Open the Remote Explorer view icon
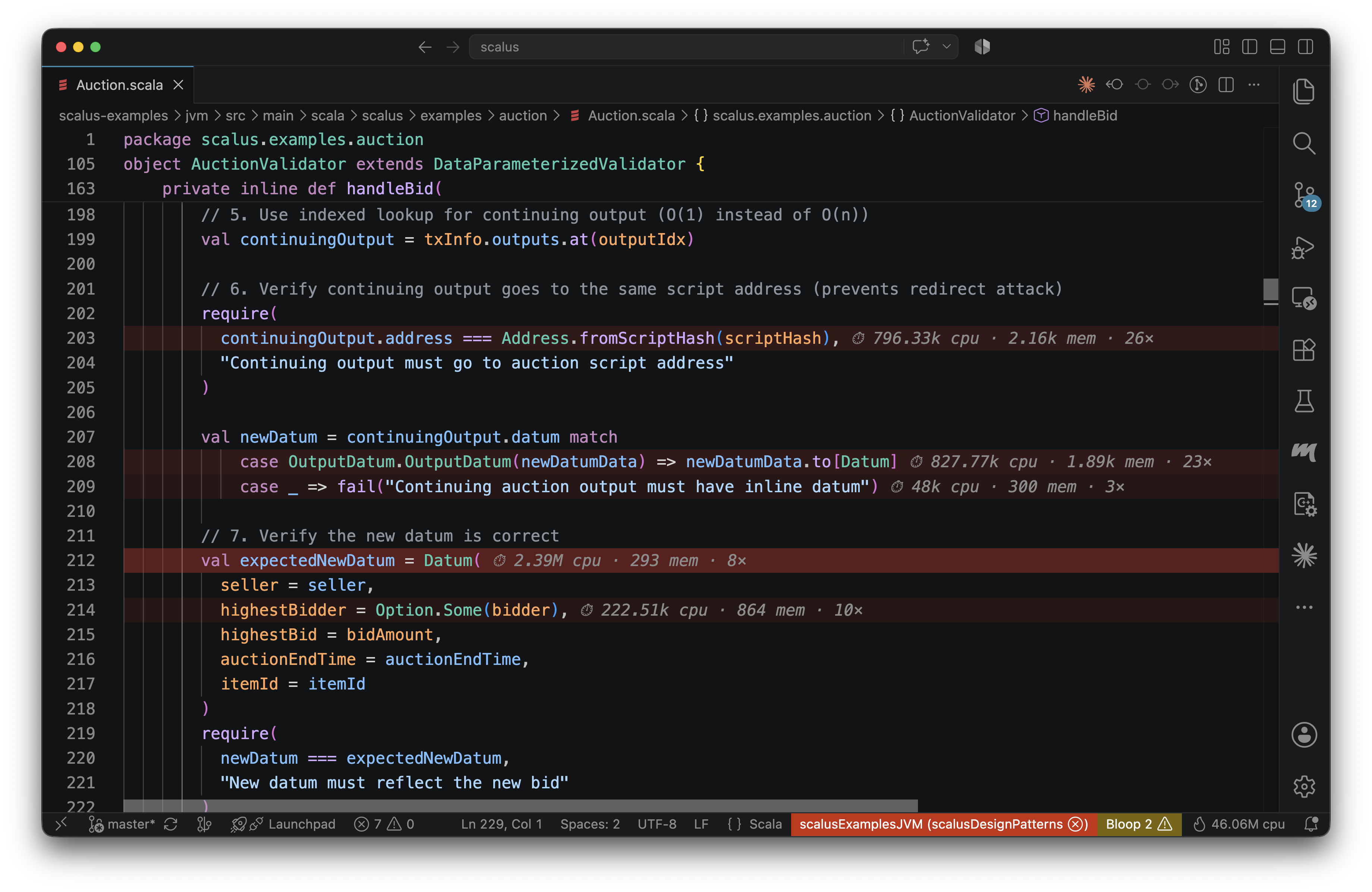 [1303, 299]
